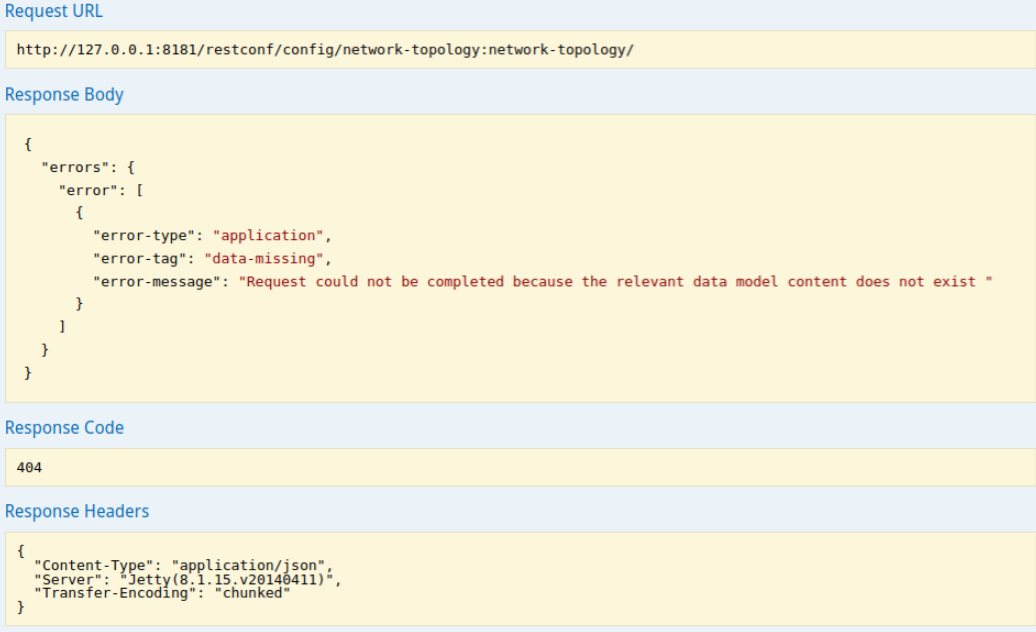Click the Response Code heading
Image resolution: width=1036 pixels, height=632 pixels.
point(64,428)
